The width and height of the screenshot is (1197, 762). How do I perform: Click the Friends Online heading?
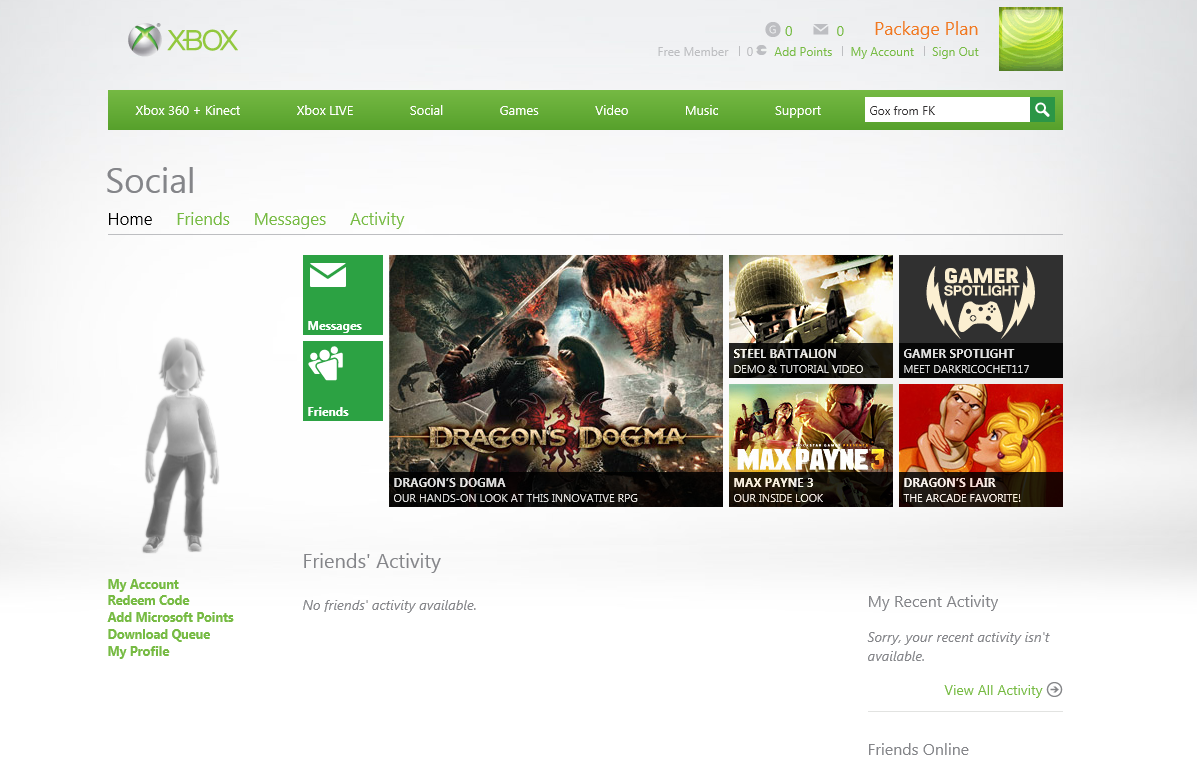pyautogui.click(x=918, y=749)
